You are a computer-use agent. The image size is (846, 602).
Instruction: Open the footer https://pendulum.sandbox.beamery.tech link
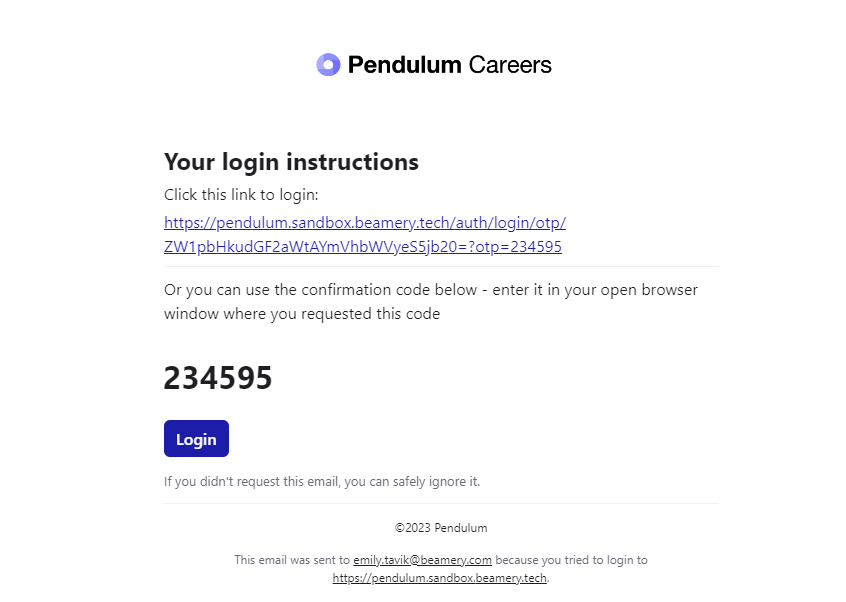(440, 578)
